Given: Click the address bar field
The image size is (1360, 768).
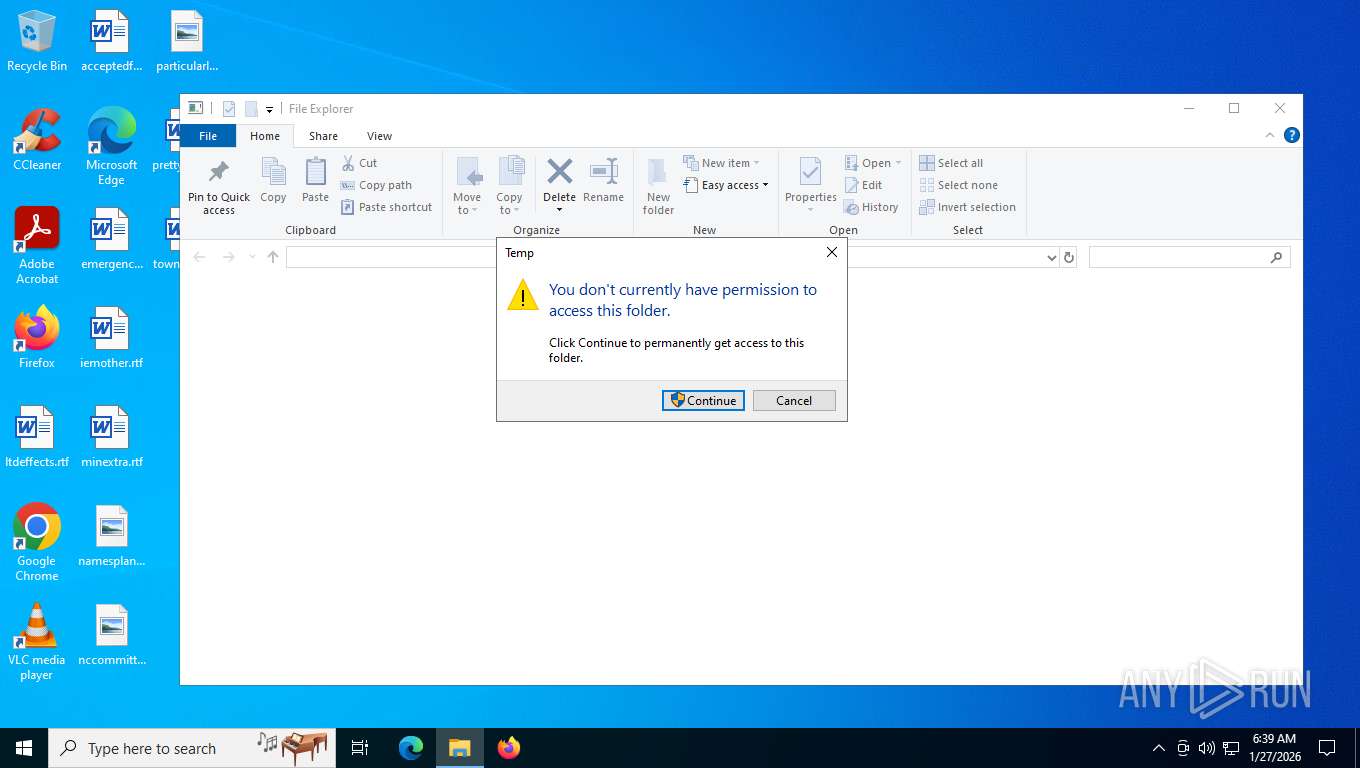Looking at the screenshot, I should click(x=672, y=257).
